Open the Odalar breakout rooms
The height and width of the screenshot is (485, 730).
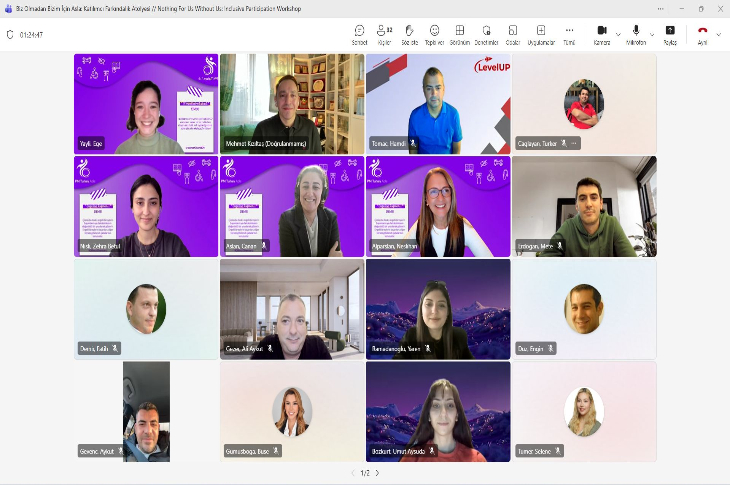[x=512, y=34]
